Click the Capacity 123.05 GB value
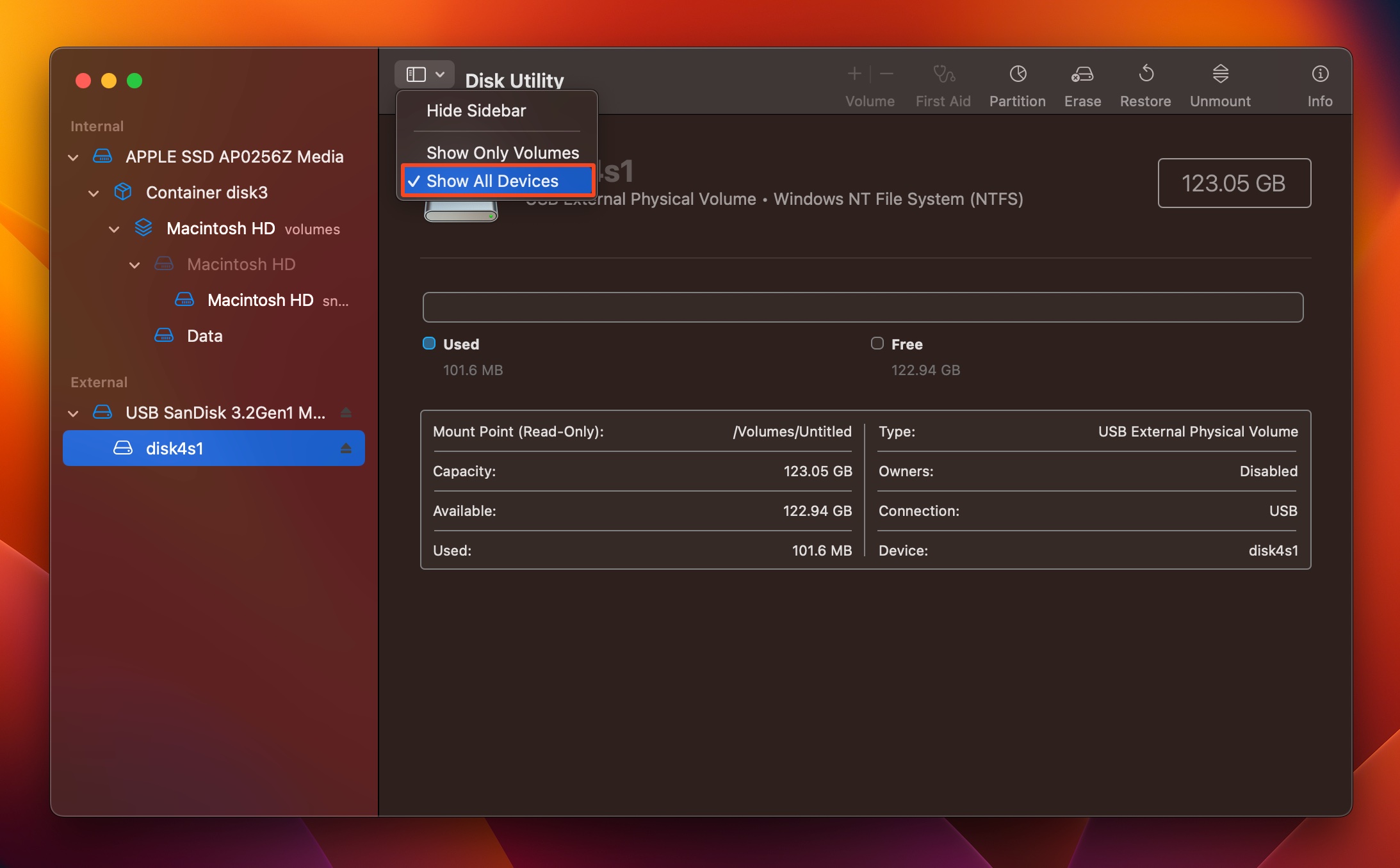This screenshot has height=868, width=1400. tap(818, 471)
